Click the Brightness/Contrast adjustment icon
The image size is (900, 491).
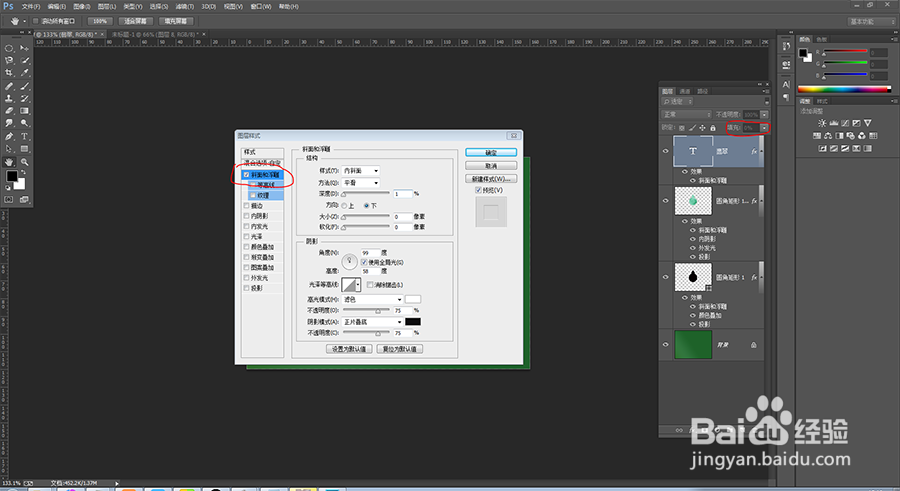[x=822, y=123]
